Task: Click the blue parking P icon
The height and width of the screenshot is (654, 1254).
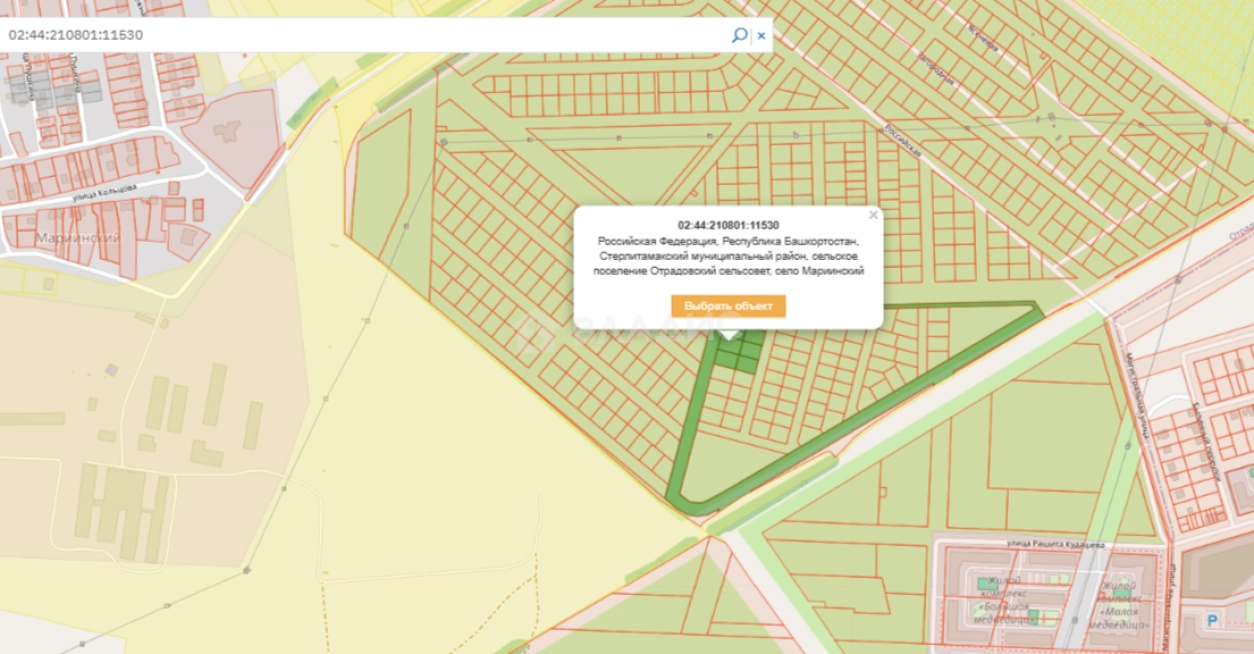Action: 1212,621
